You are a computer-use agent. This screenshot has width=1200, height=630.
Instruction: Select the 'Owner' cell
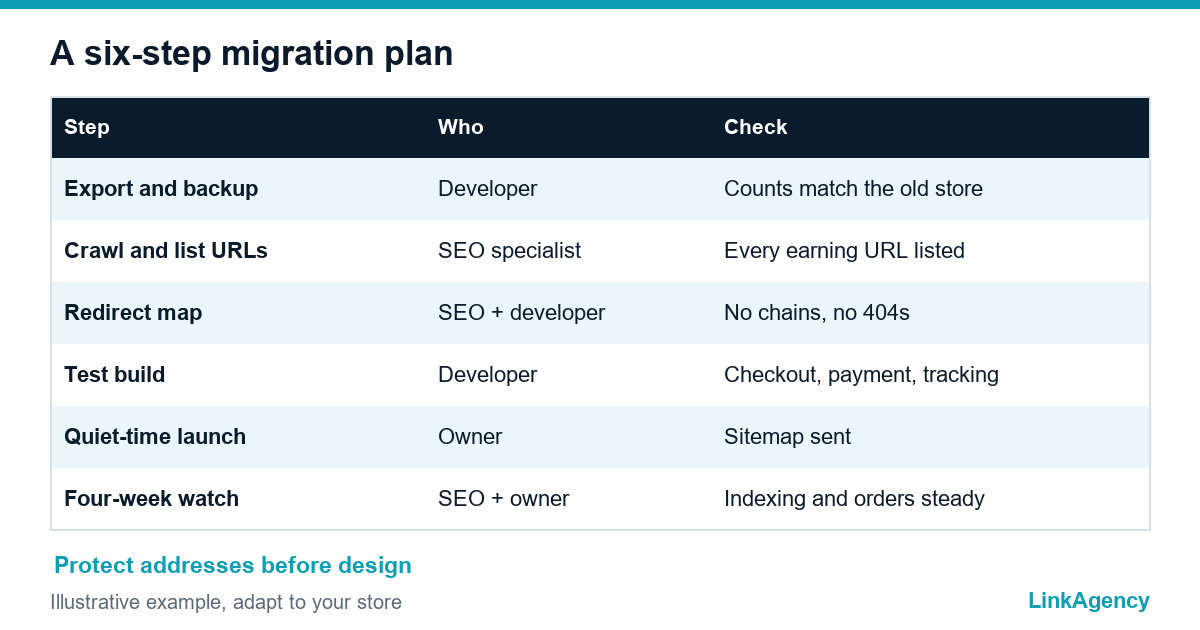coord(470,436)
